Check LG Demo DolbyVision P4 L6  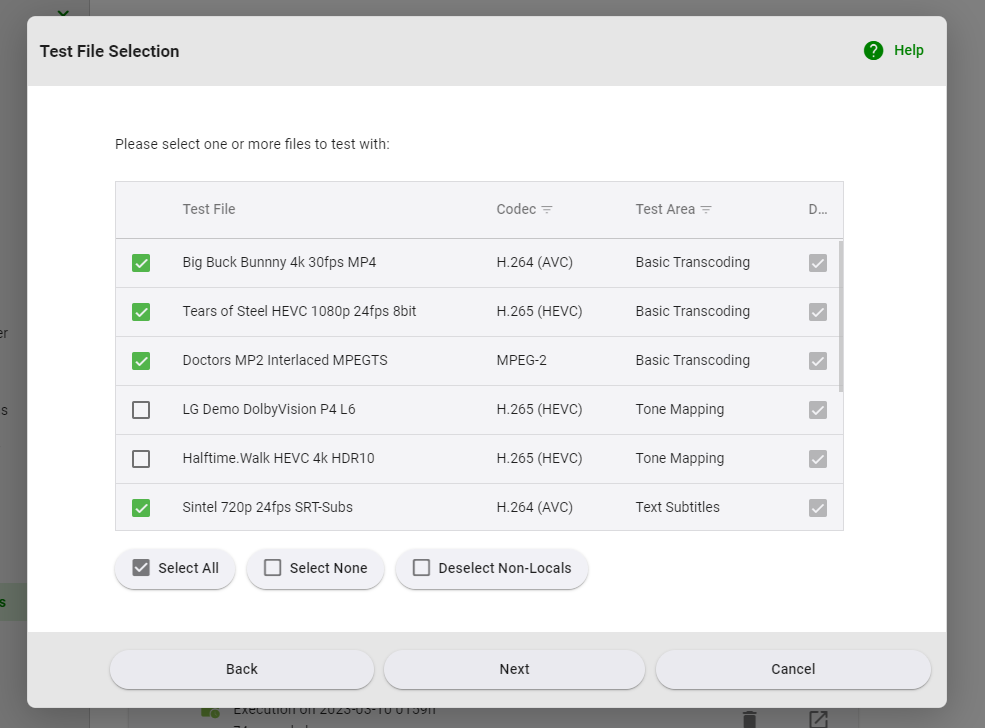tap(141, 410)
